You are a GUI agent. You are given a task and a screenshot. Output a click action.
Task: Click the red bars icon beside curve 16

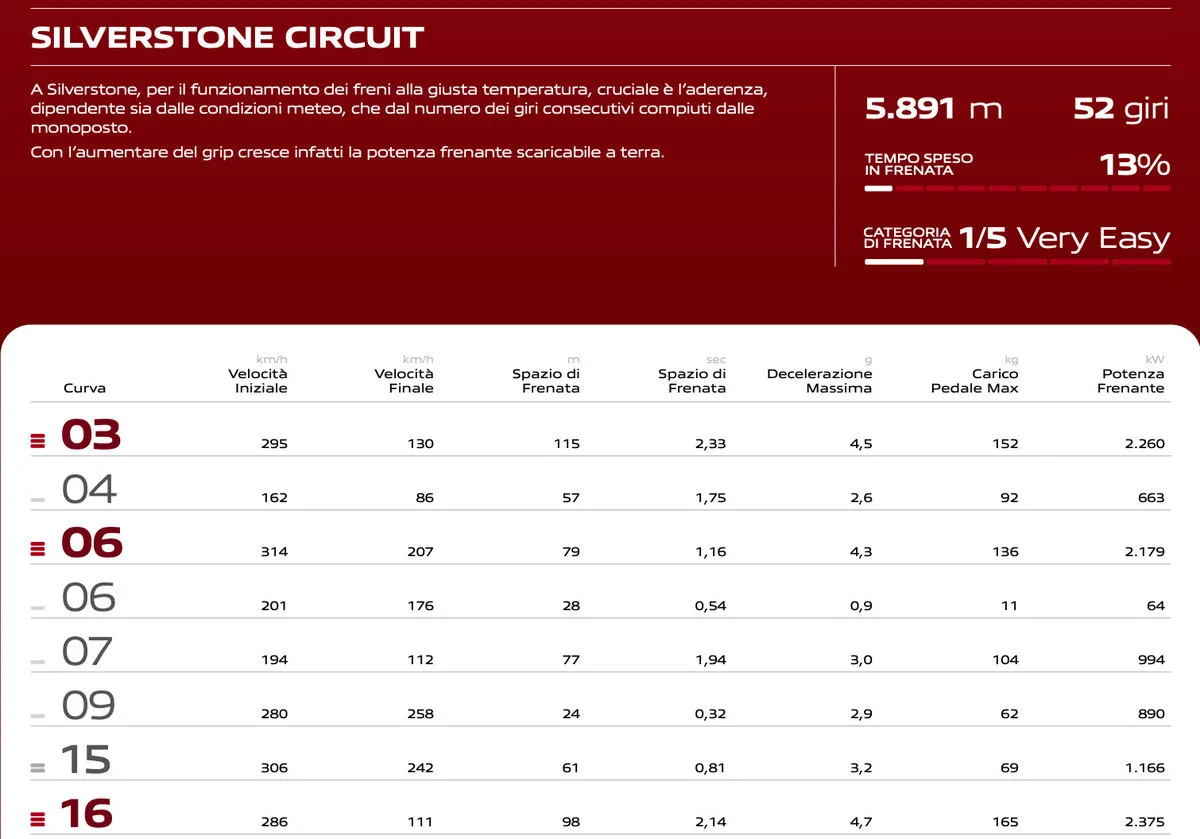[x=38, y=820]
